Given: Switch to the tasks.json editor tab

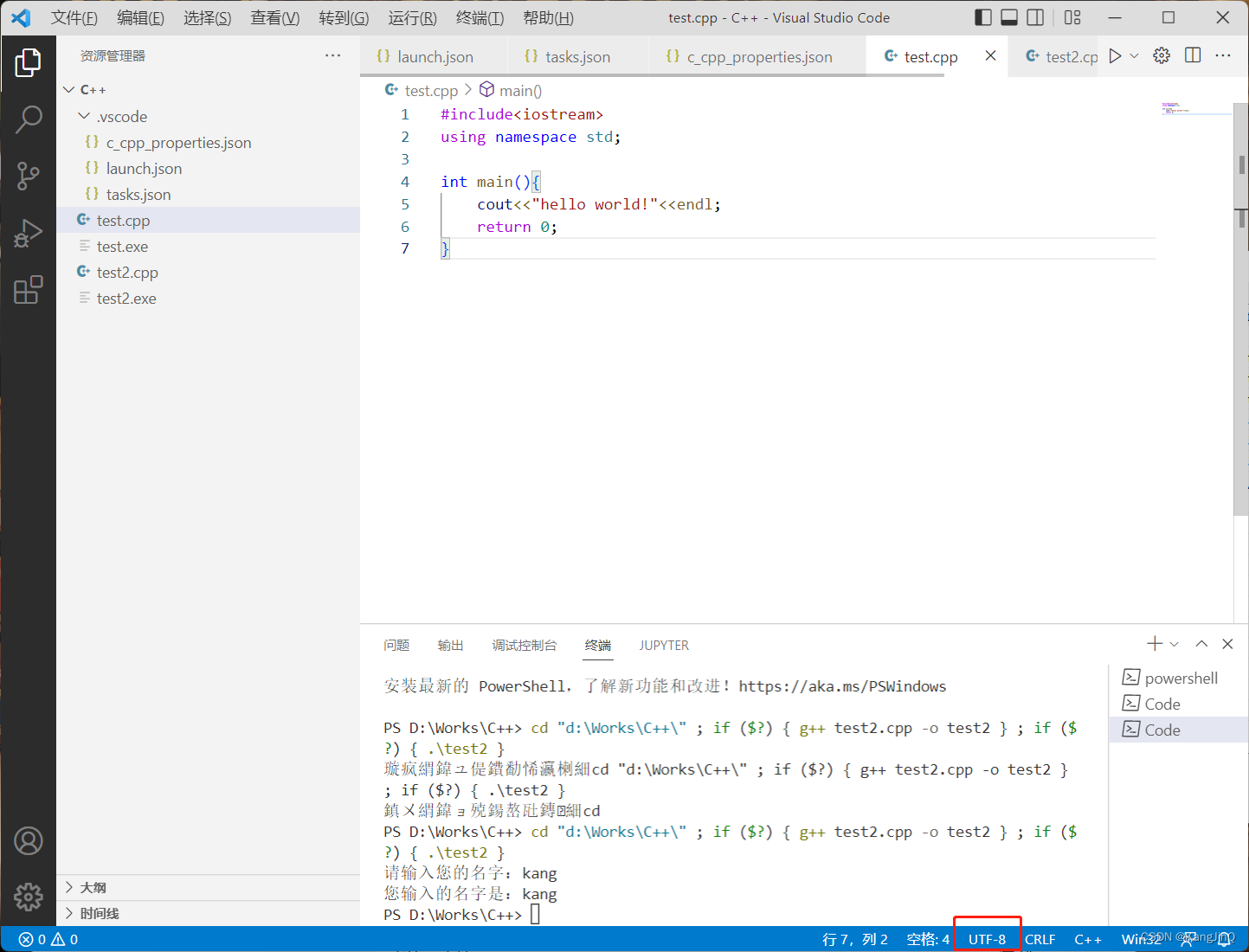Looking at the screenshot, I should (577, 56).
